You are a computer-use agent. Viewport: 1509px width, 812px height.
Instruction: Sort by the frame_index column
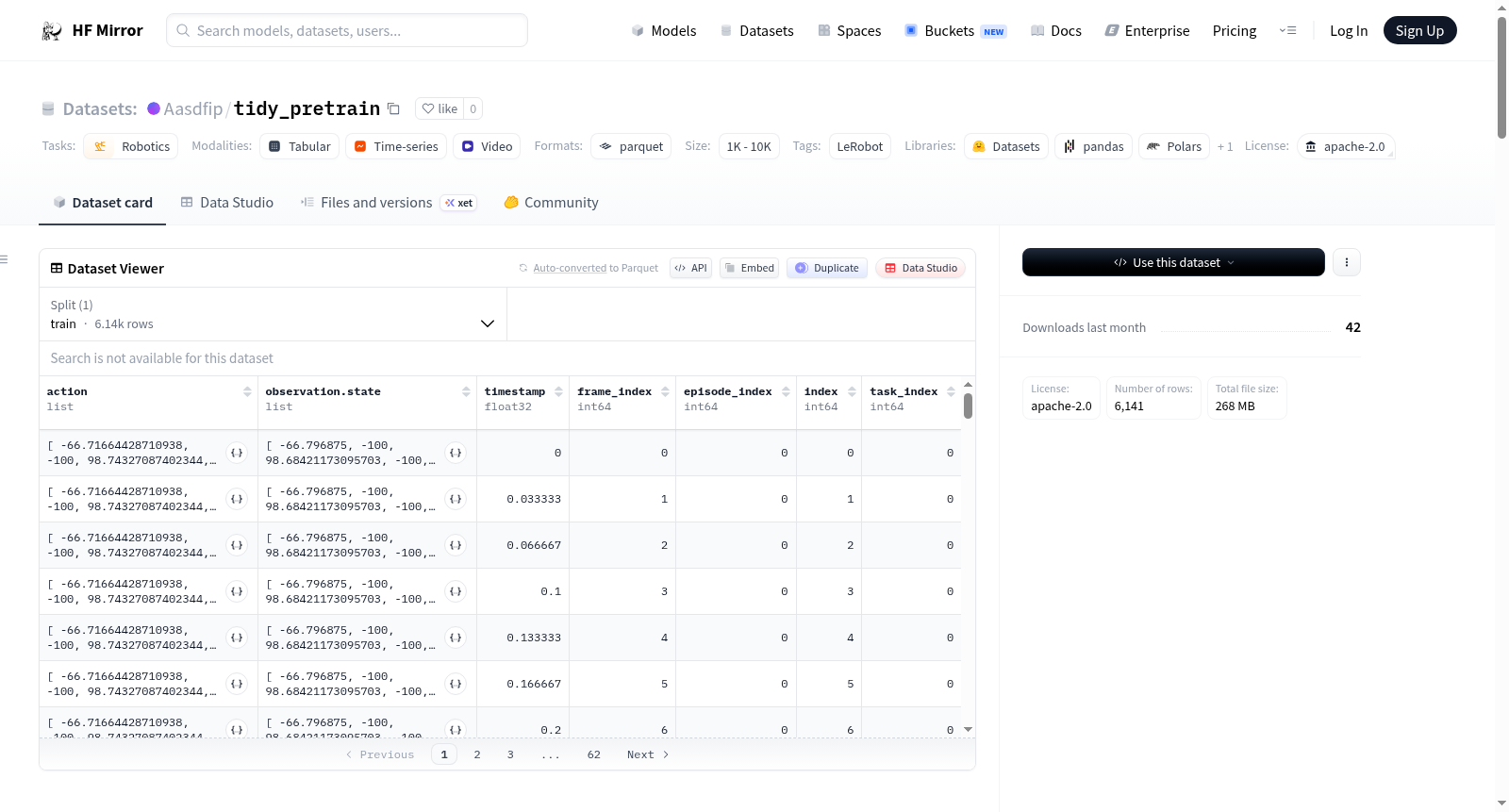665,391
